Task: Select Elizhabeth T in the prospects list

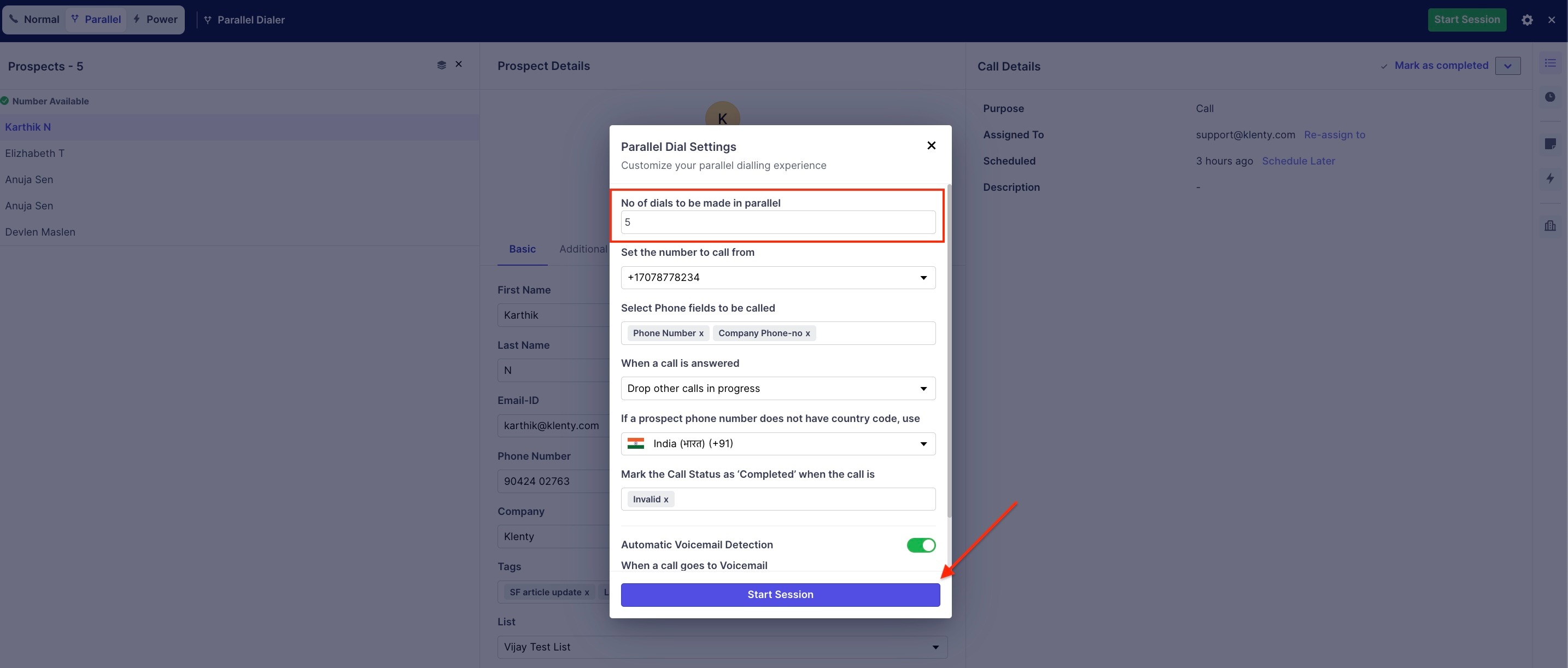Action: 34,153
